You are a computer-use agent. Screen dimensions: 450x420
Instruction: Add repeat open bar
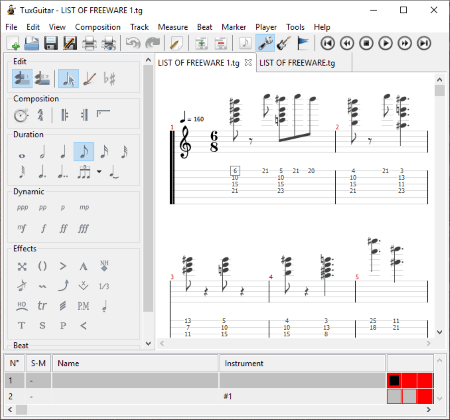pos(65,115)
